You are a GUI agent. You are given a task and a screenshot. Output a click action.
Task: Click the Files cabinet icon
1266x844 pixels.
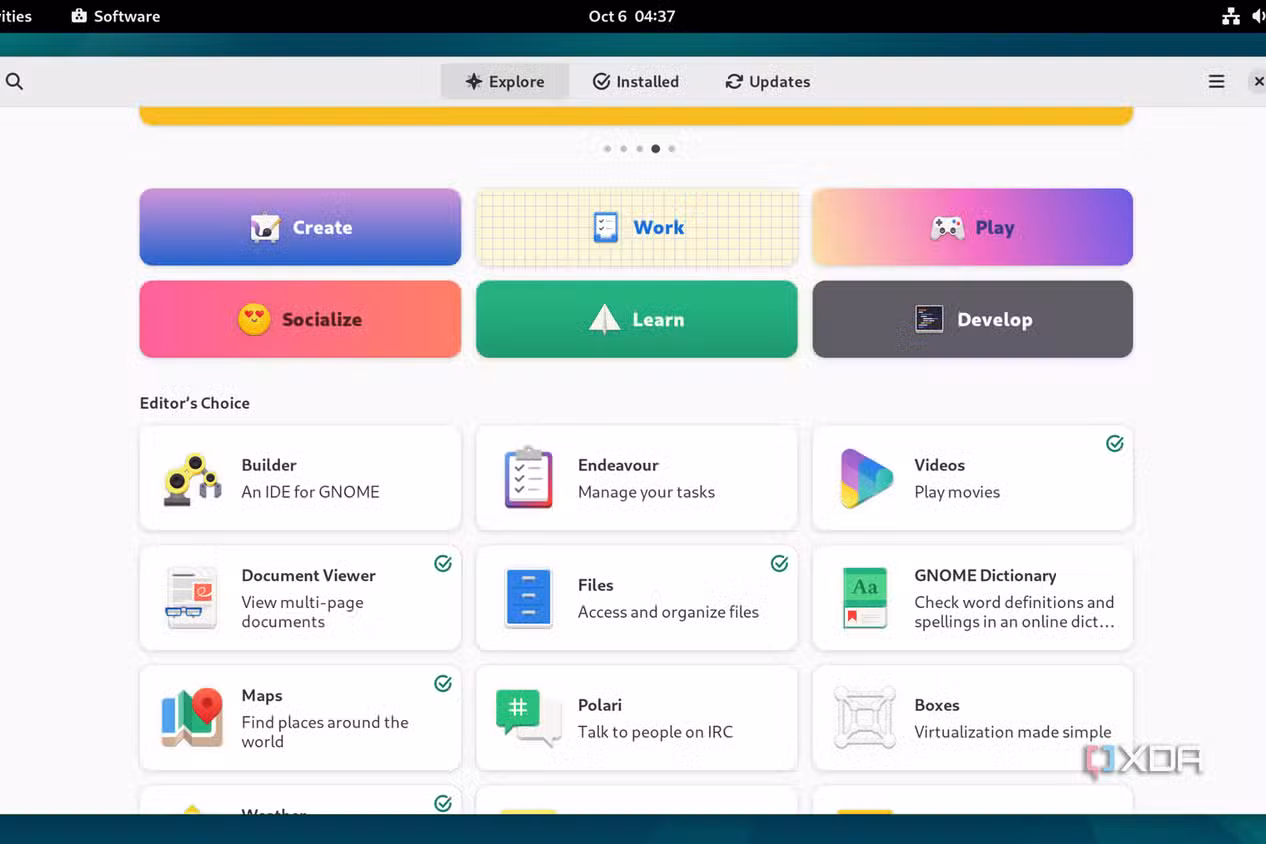tap(528, 598)
